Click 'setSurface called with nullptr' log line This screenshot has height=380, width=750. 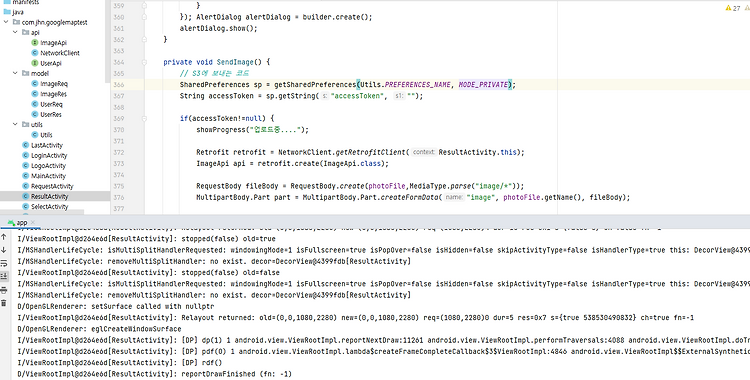click(x=115, y=306)
